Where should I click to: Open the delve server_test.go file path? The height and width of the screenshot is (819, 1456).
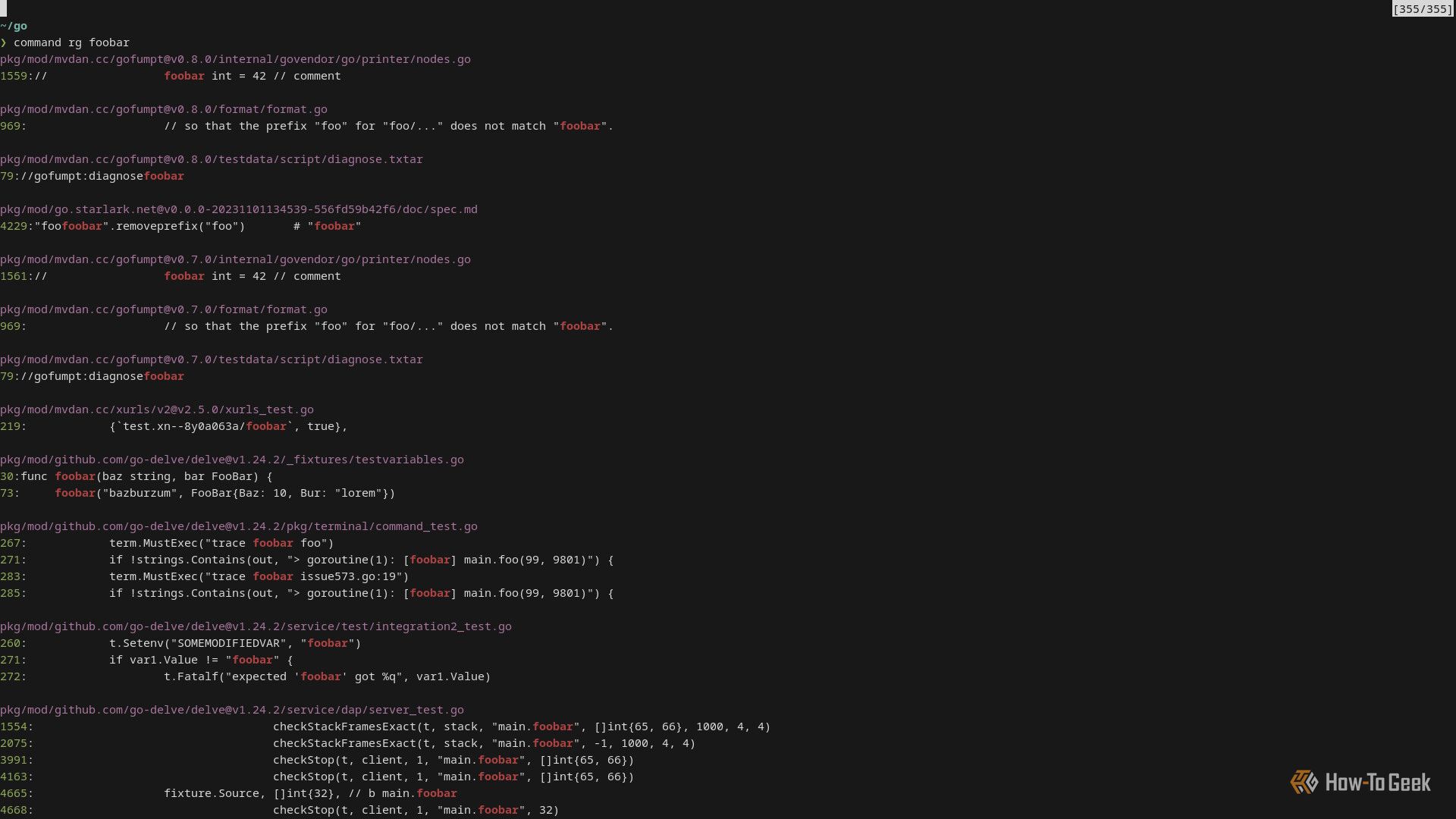(231, 710)
